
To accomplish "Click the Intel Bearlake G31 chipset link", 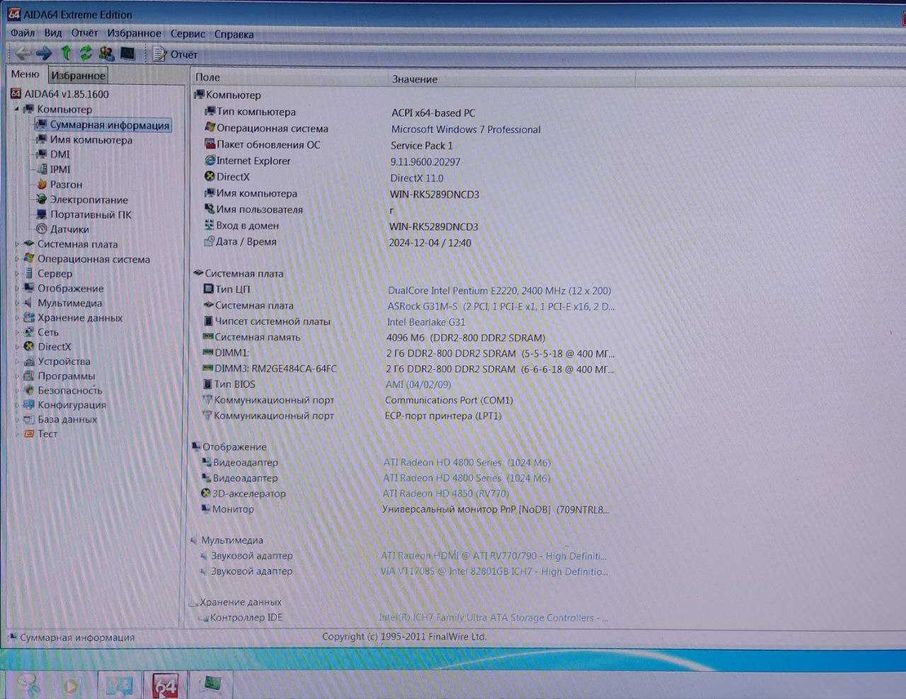I will click(426, 322).
